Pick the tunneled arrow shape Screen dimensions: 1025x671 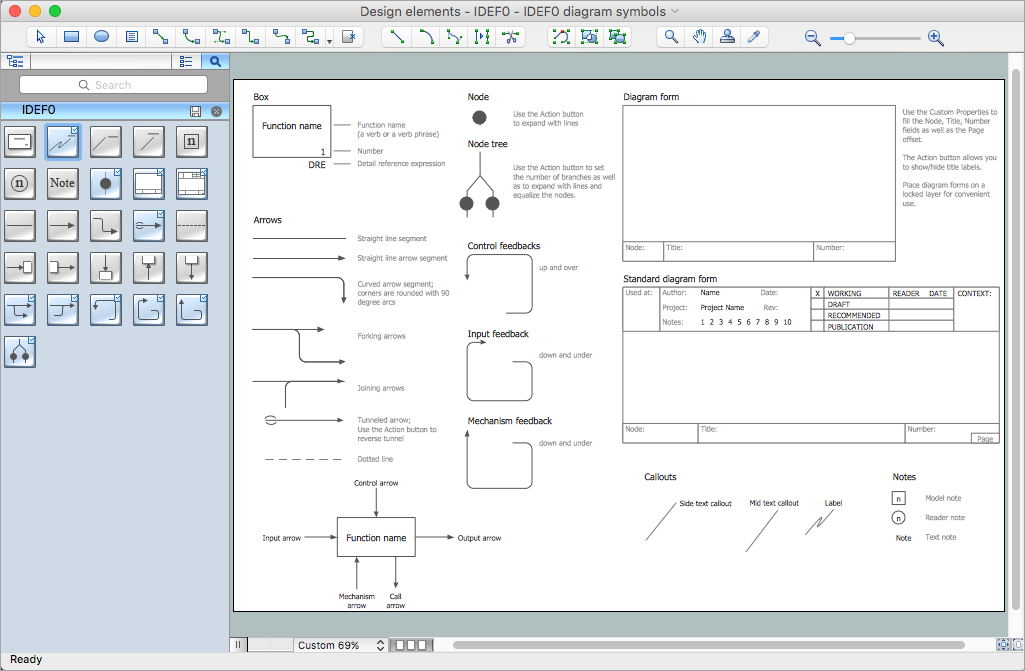coord(149,226)
